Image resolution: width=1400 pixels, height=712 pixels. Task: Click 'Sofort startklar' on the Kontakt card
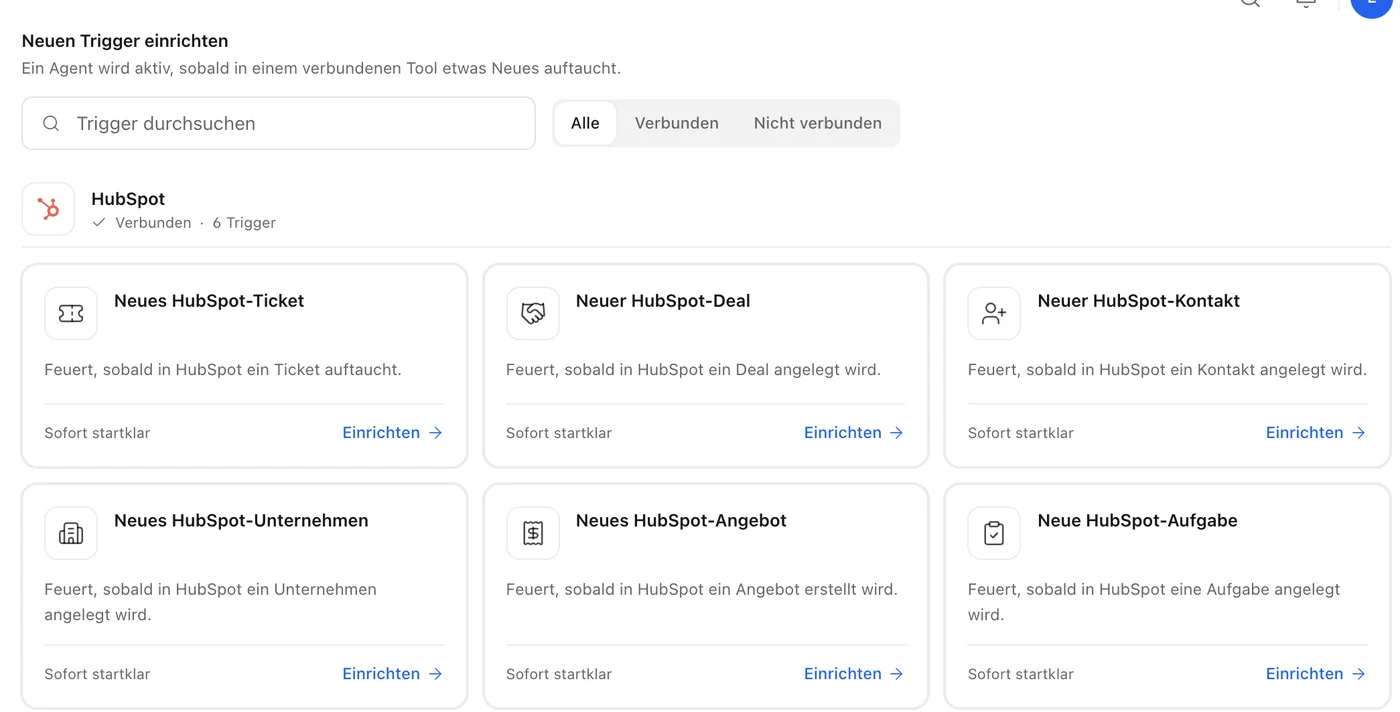1021,433
